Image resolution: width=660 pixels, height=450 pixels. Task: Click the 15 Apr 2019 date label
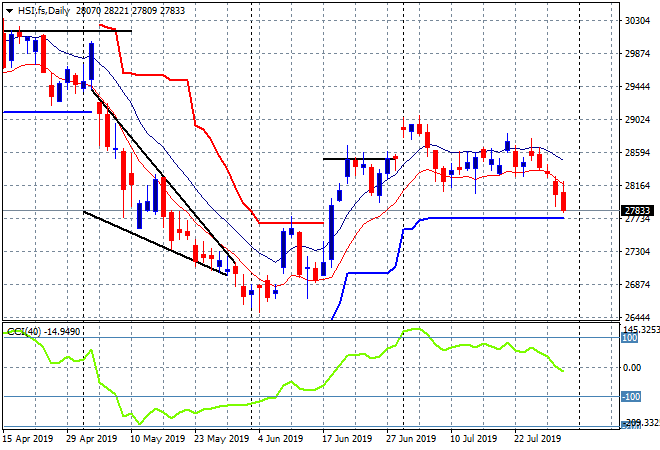tap(28, 438)
